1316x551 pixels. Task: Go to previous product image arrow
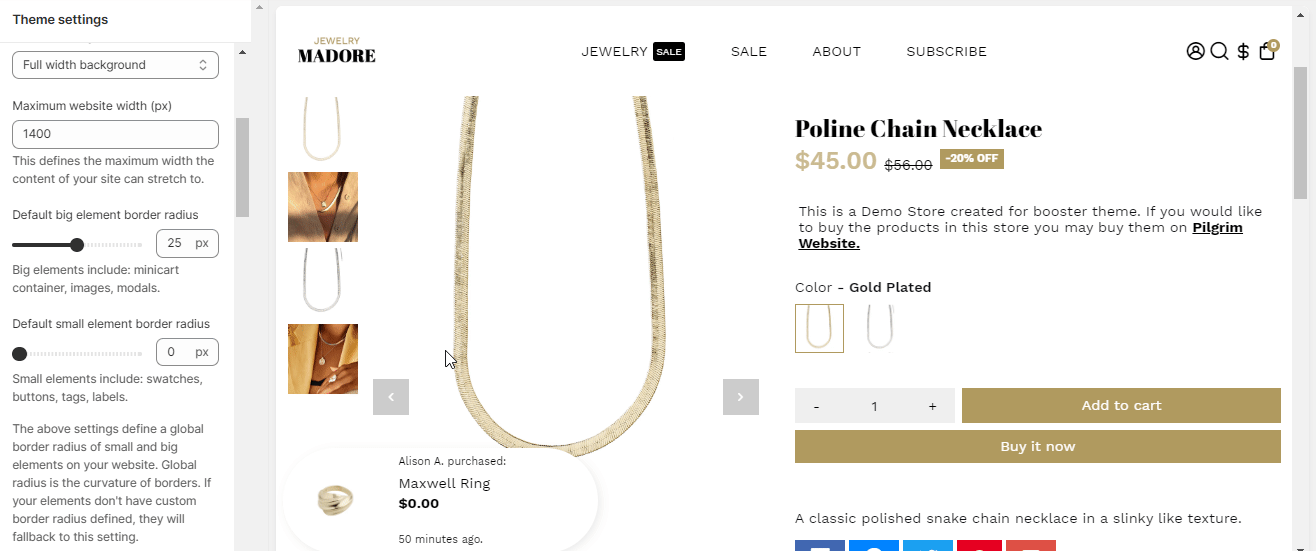click(391, 397)
